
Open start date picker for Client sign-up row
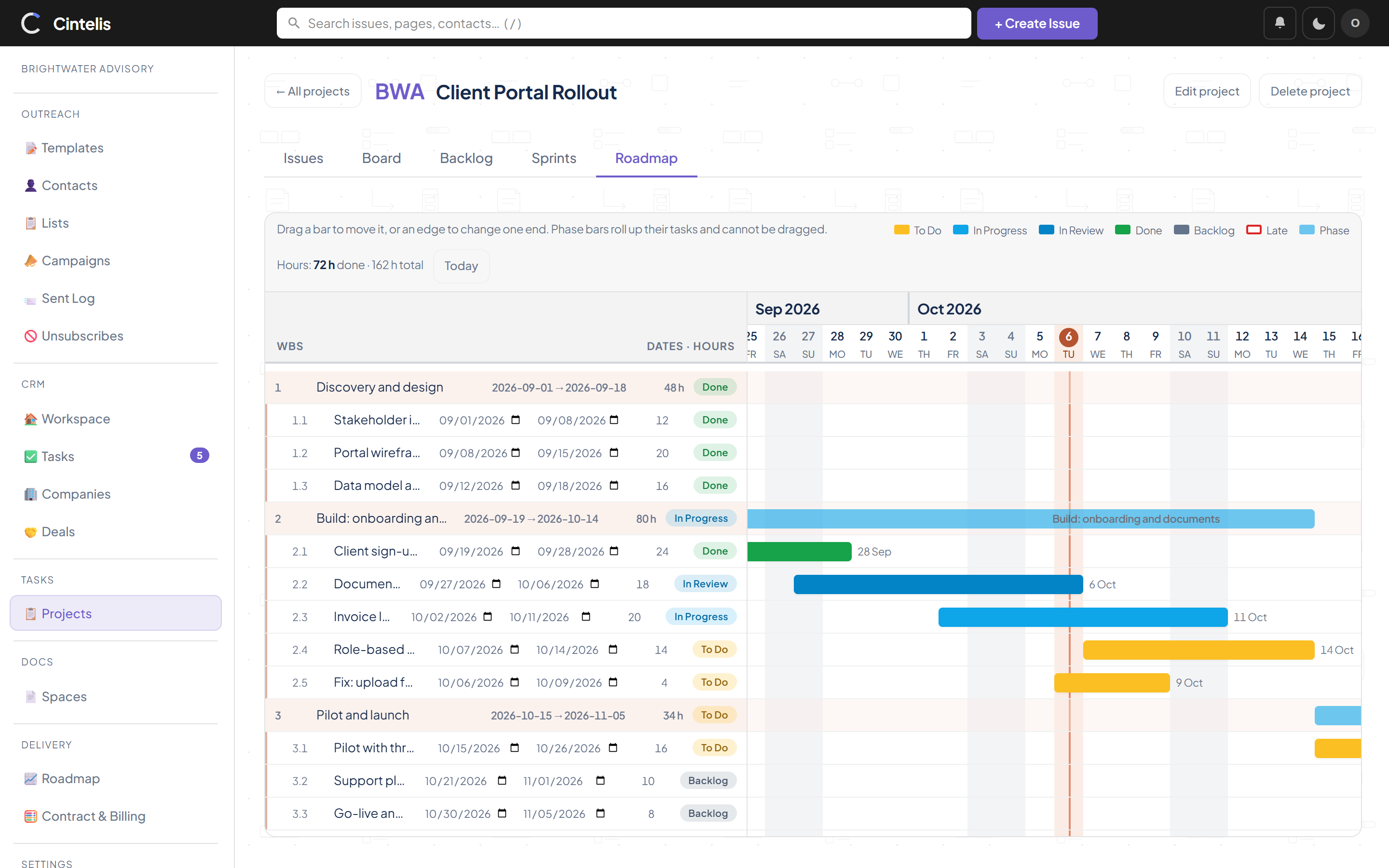click(x=516, y=551)
